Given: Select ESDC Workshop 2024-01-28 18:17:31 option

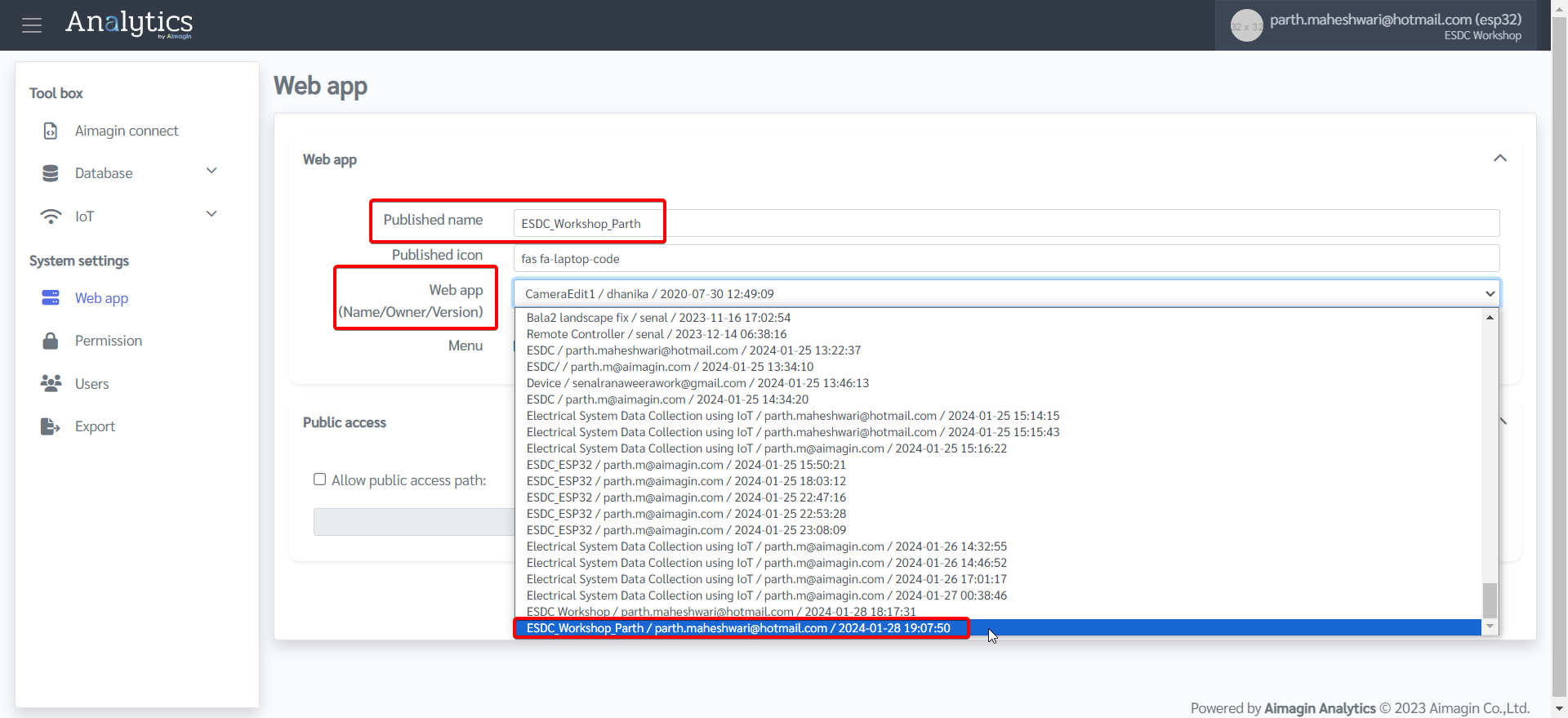Looking at the screenshot, I should coord(998,612).
